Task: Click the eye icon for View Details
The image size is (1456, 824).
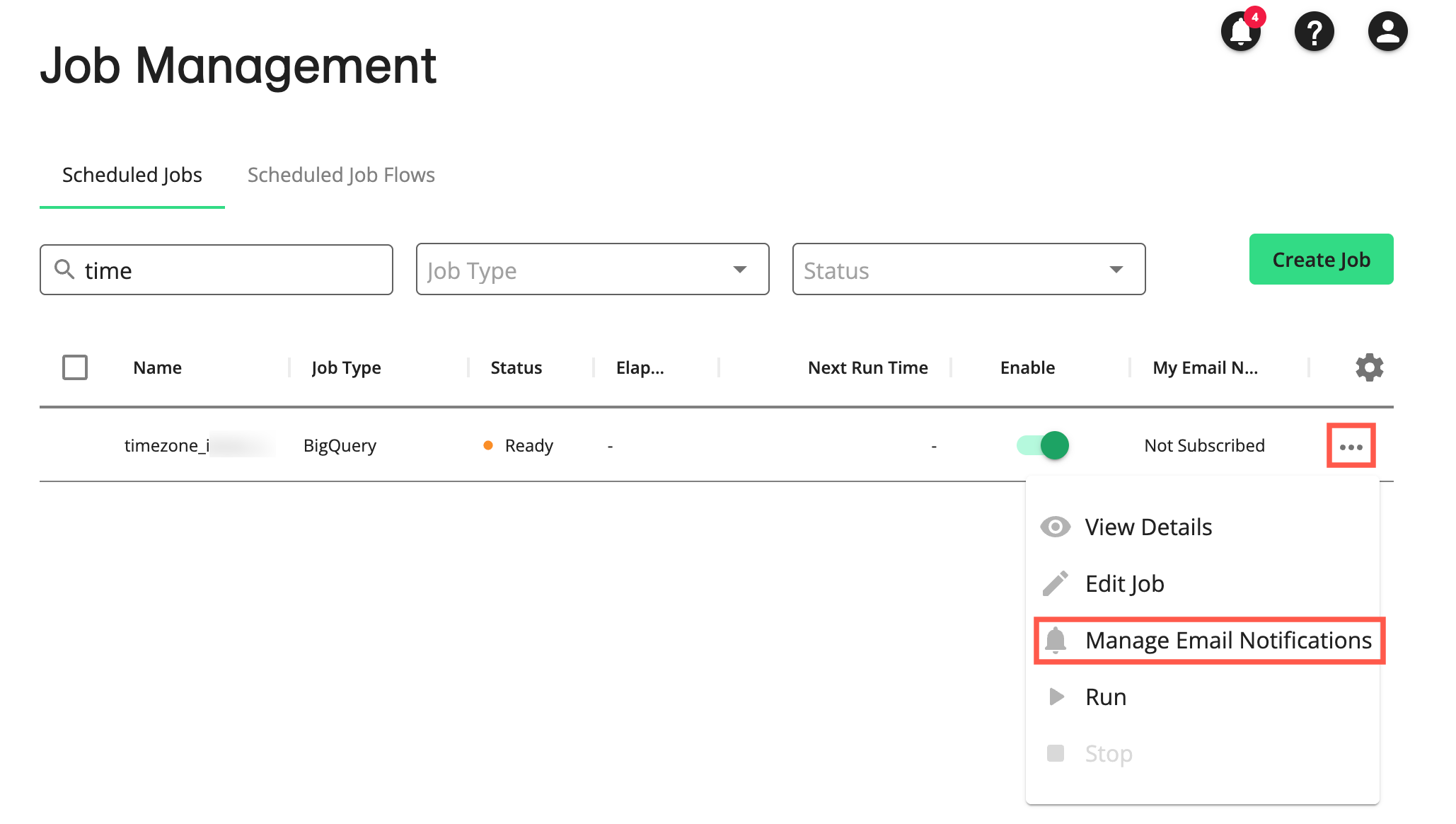Action: click(x=1055, y=527)
